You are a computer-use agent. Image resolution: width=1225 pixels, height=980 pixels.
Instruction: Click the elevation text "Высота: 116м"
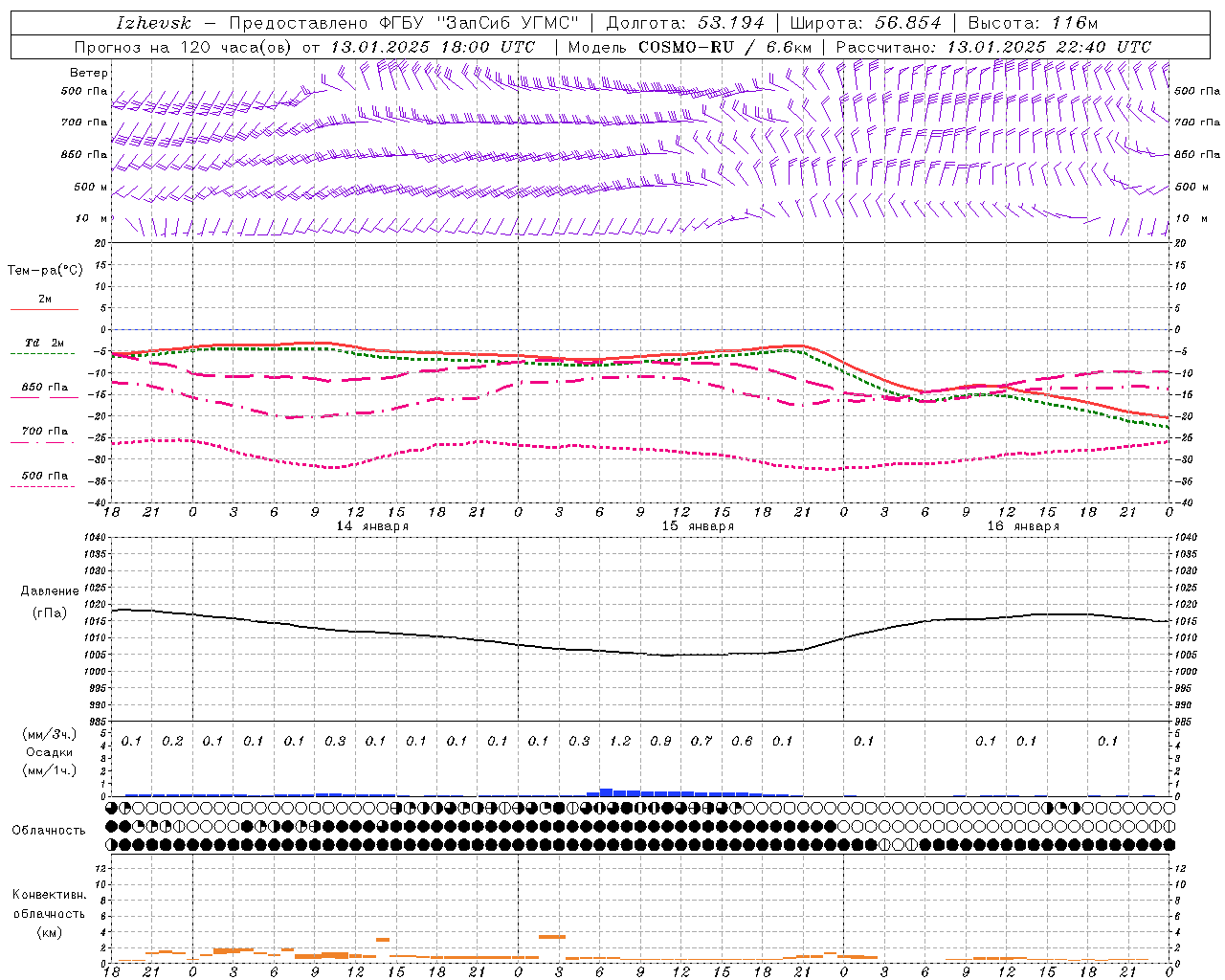1033,23
